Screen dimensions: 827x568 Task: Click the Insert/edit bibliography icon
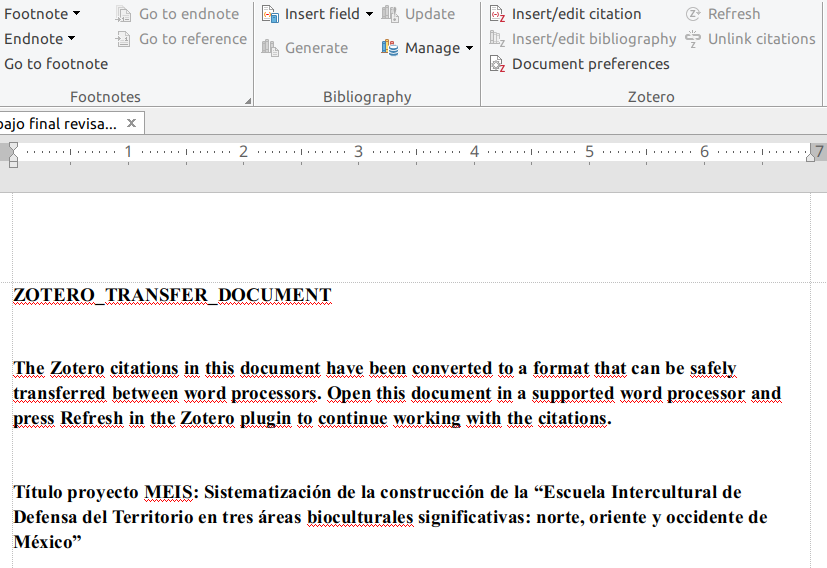(497, 39)
